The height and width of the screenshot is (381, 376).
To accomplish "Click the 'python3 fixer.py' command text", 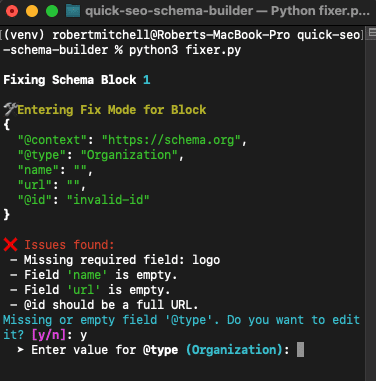I will [x=185, y=50].
